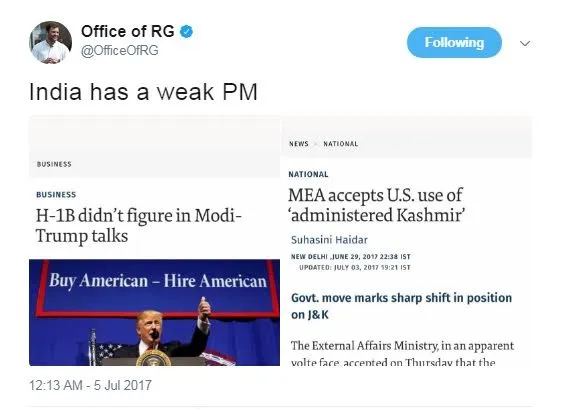Open the MEA accepts U.S. use headline image
566x409 pixels.
click(406, 240)
